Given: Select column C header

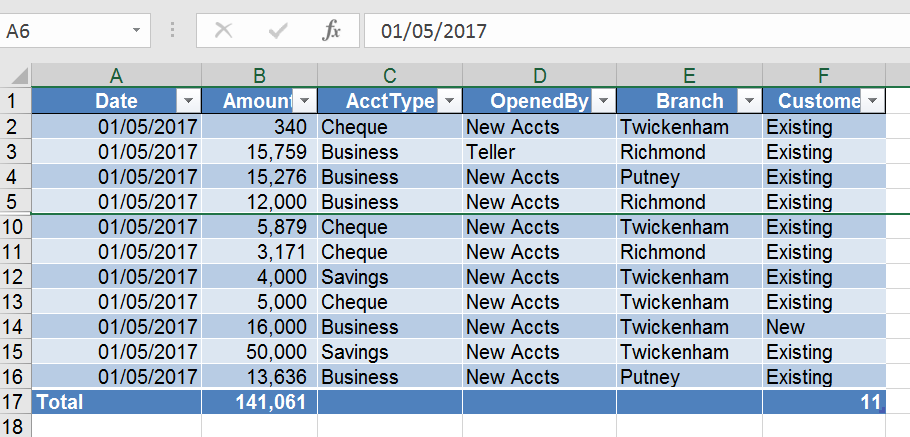Looking at the screenshot, I should [389, 76].
